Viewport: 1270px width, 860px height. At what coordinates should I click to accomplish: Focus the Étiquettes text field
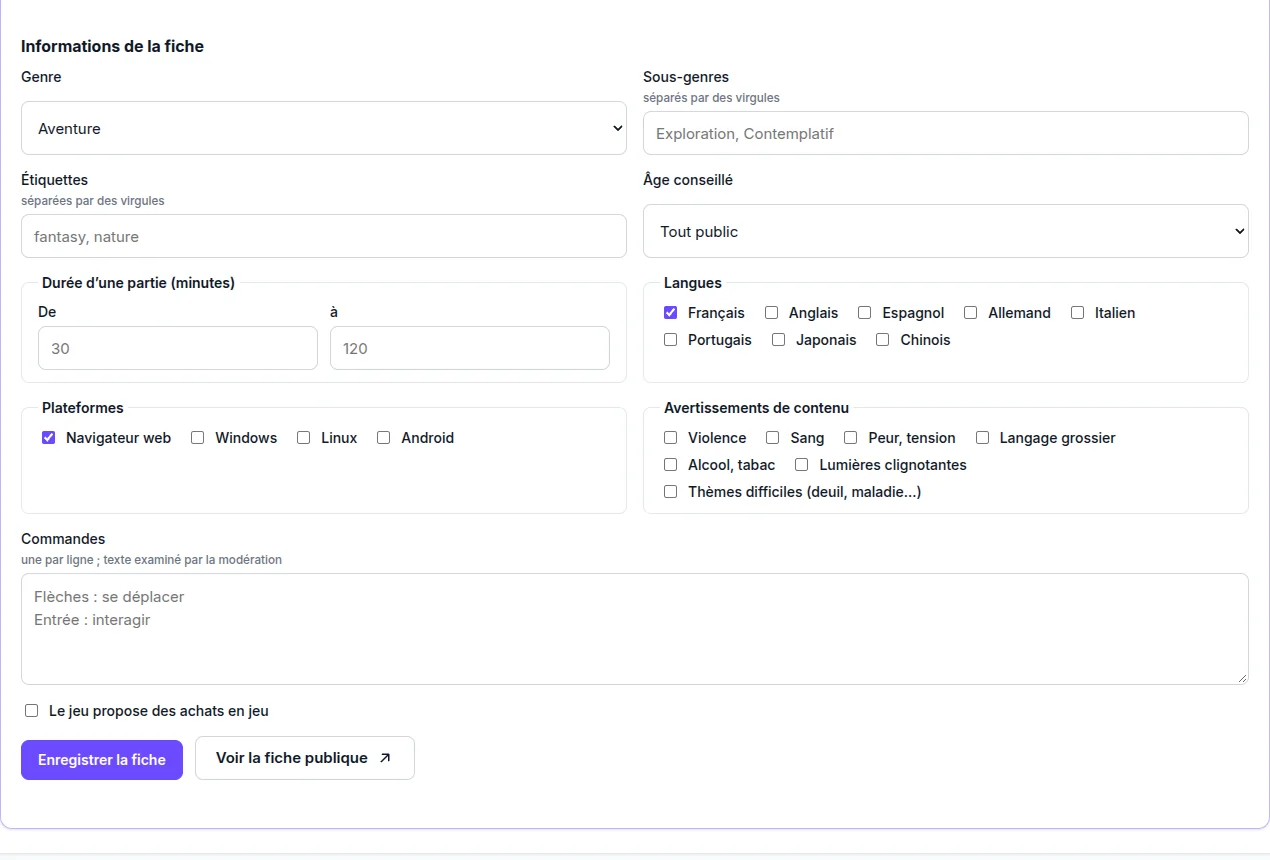point(324,236)
